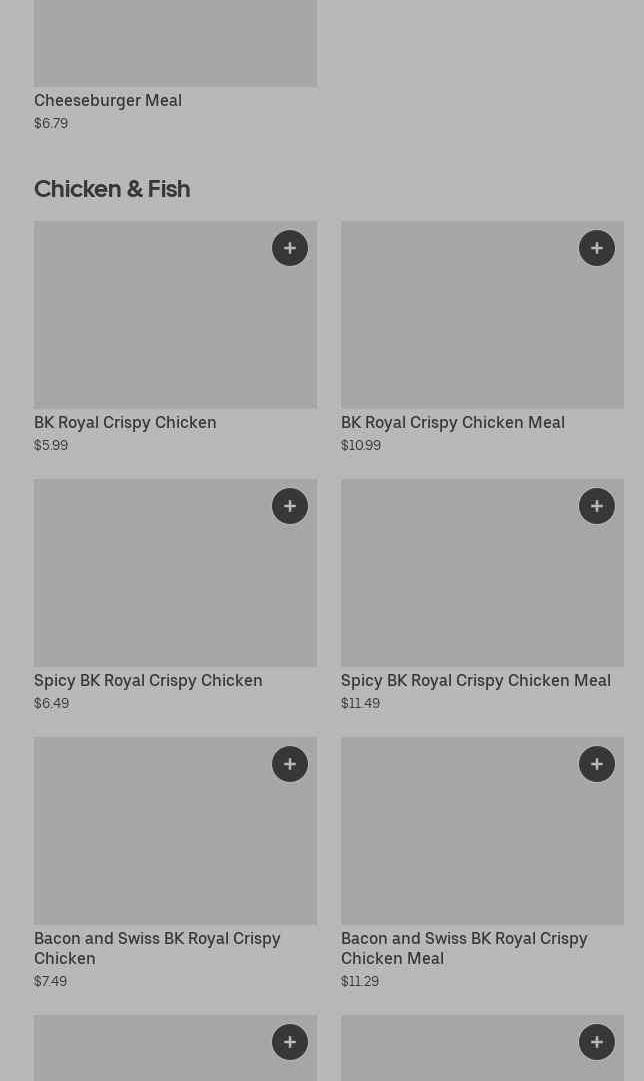Select Spicy BK Royal Crispy Chicken Meal title
This screenshot has height=1081, width=644.
point(476,680)
